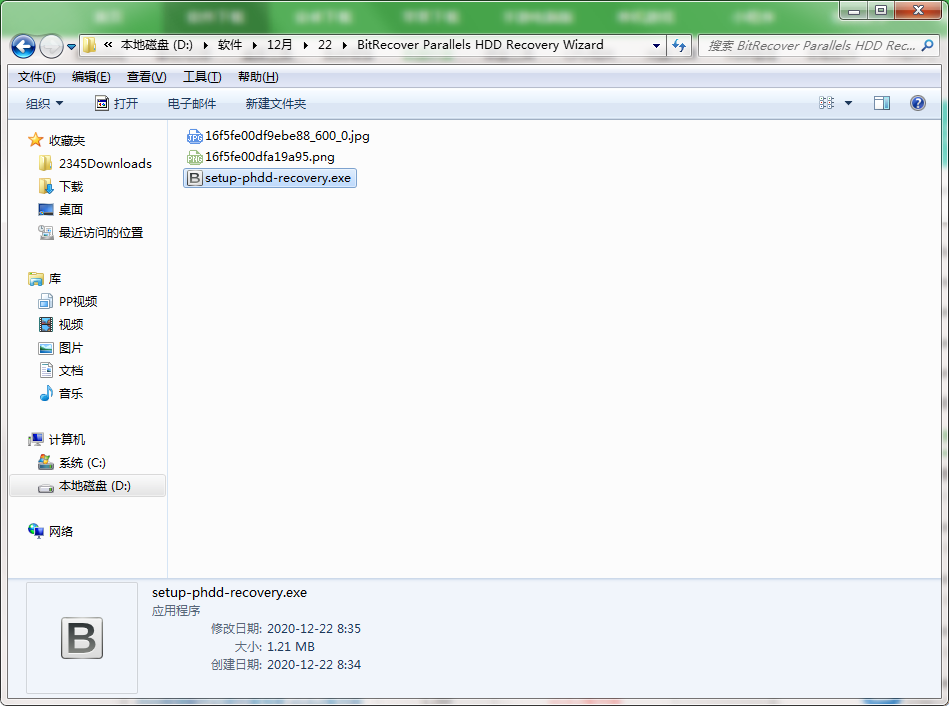The height and width of the screenshot is (706, 949).
Task: Select setup-phdd-recovery.exe in file list
Action: [x=270, y=178]
